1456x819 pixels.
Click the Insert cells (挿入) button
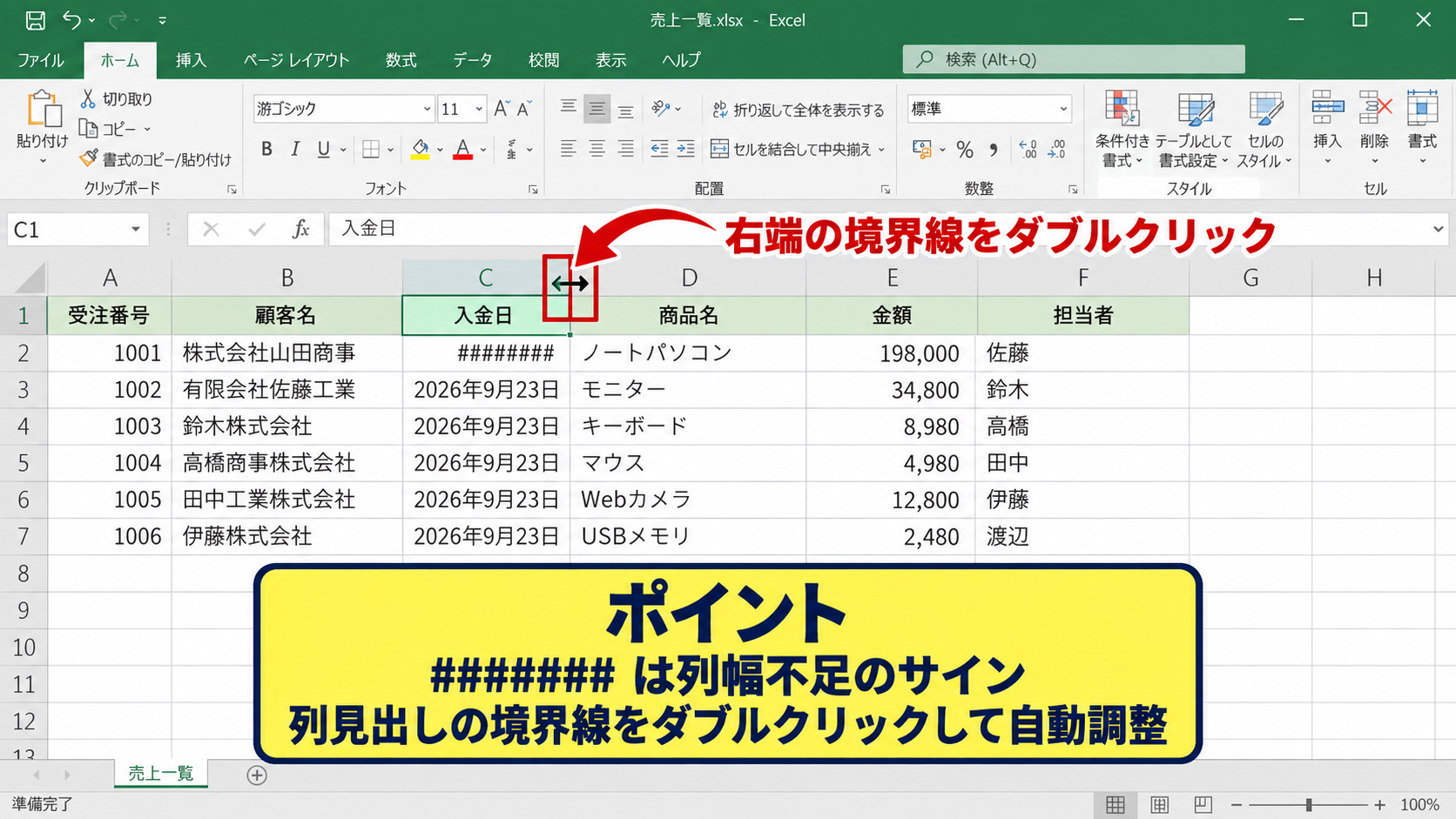(1327, 128)
